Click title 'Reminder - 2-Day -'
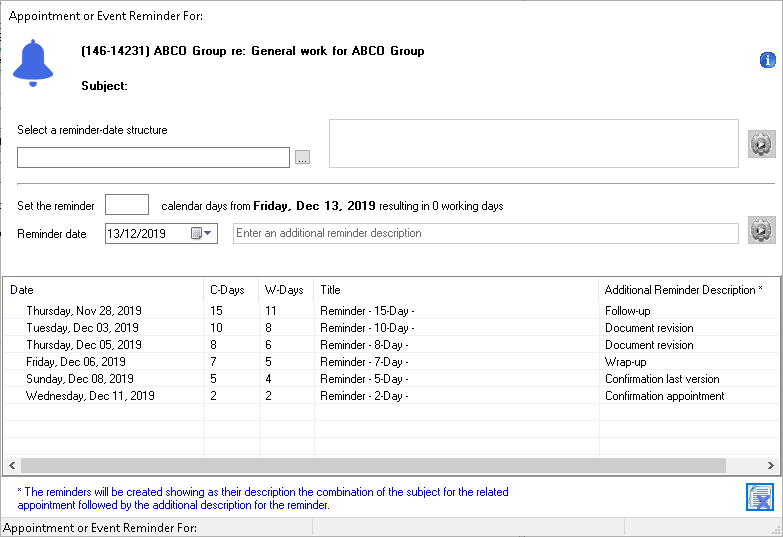 pos(364,396)
